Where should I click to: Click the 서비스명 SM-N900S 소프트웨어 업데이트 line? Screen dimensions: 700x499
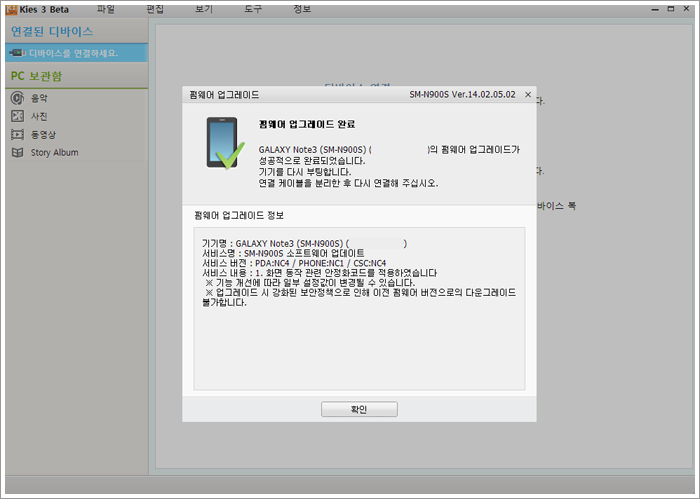pos(283,253)
